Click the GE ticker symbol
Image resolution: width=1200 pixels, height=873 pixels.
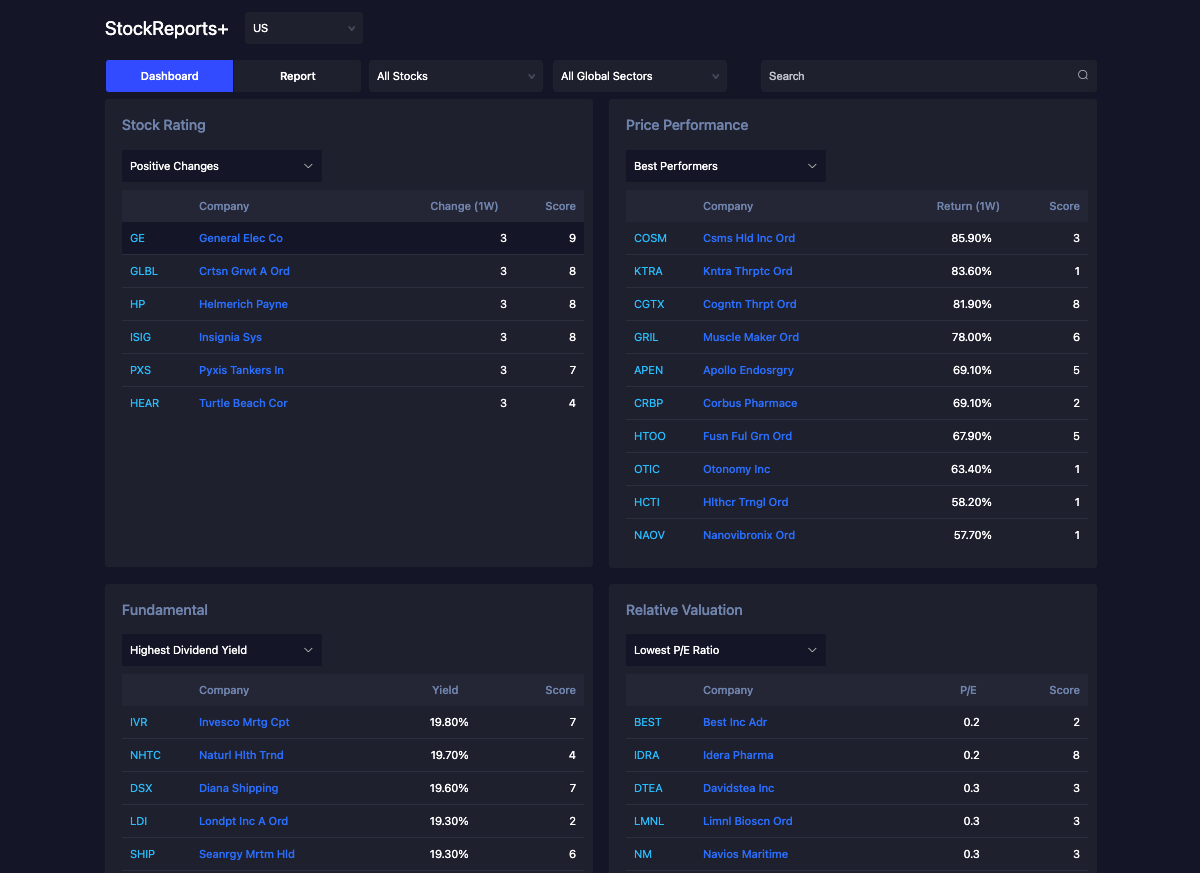pyautogui.click(x=137, y=238)
